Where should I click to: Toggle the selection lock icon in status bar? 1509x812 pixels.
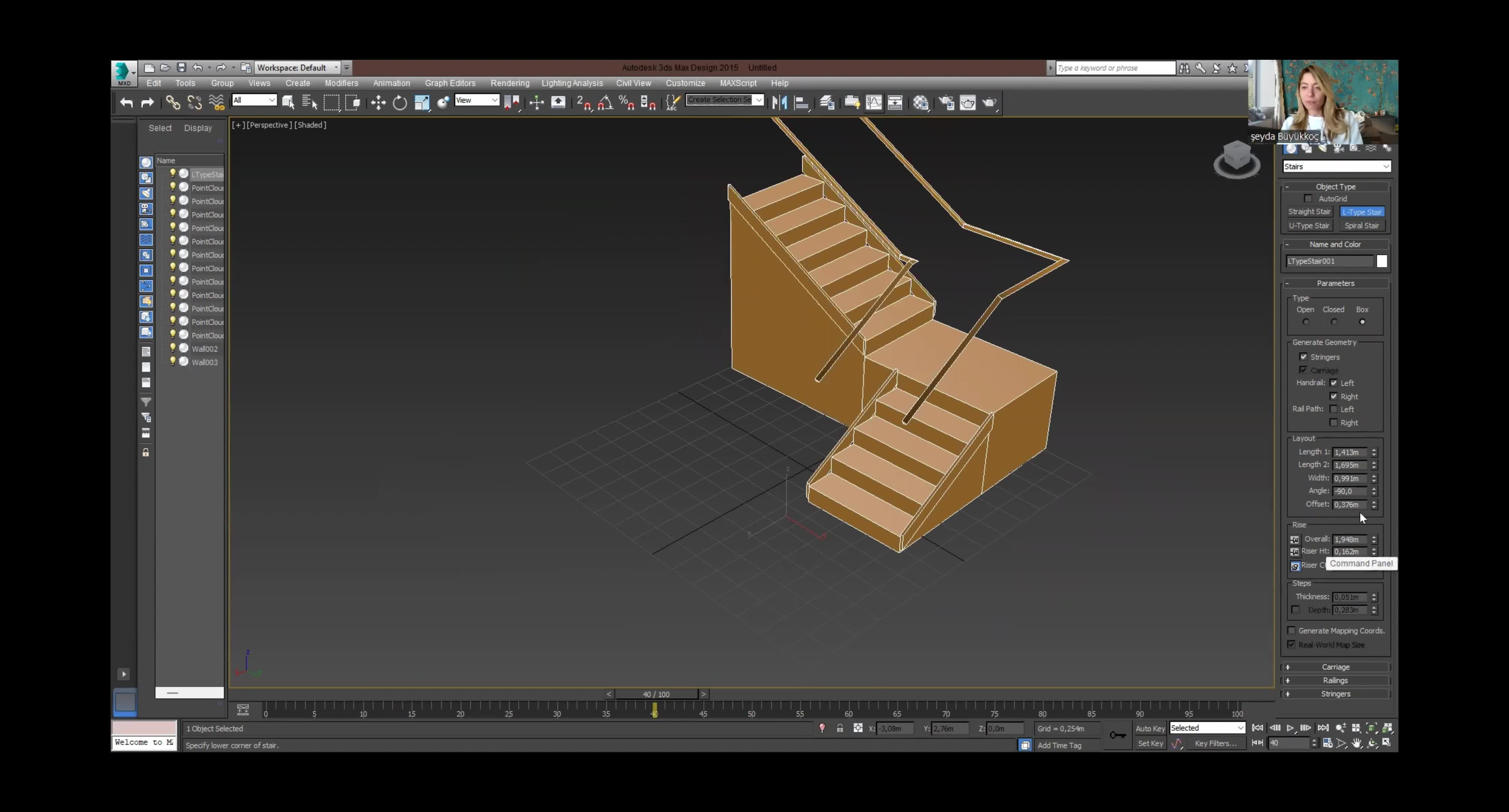click(x=839, y=728)
